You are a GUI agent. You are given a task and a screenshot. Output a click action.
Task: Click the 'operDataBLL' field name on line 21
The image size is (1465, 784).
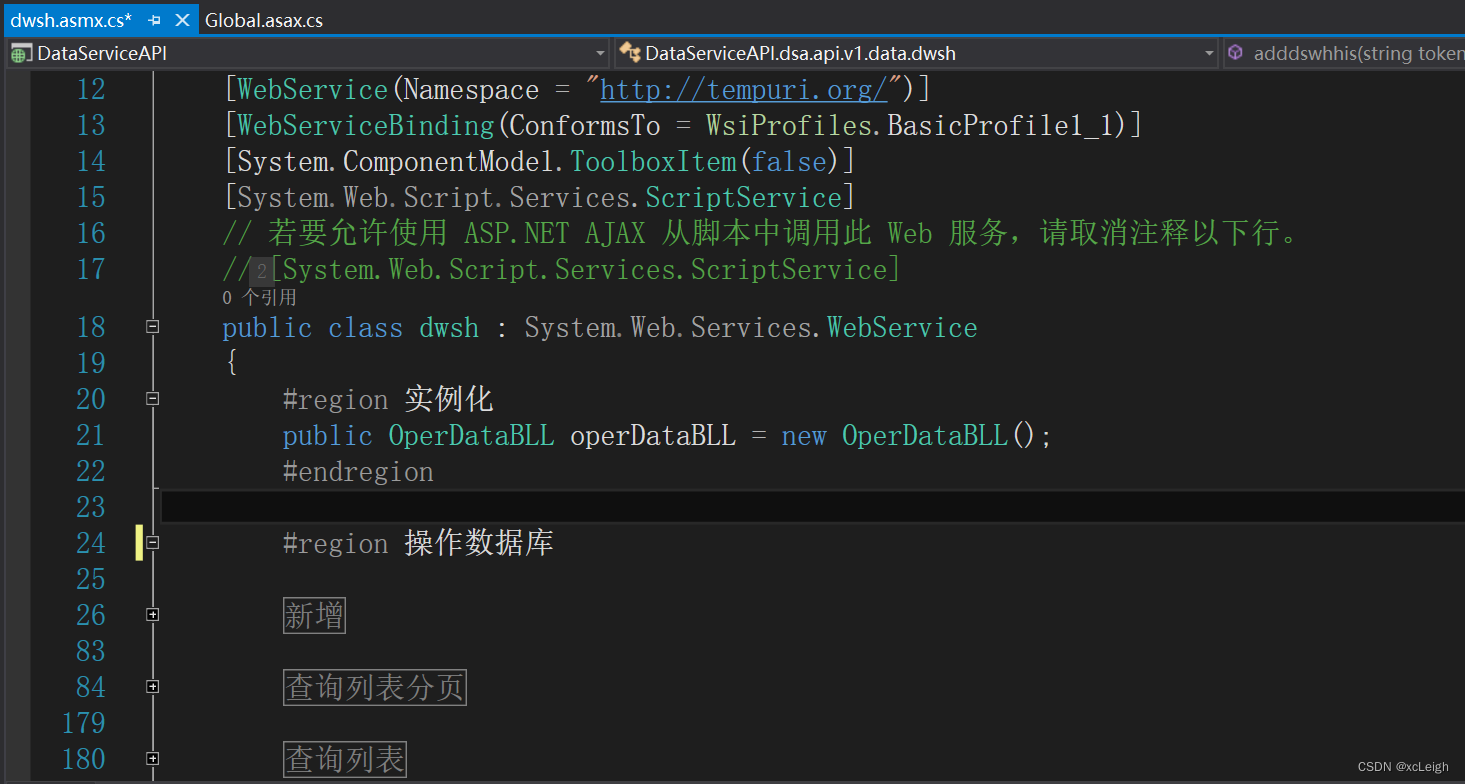[x=653, y=436]
